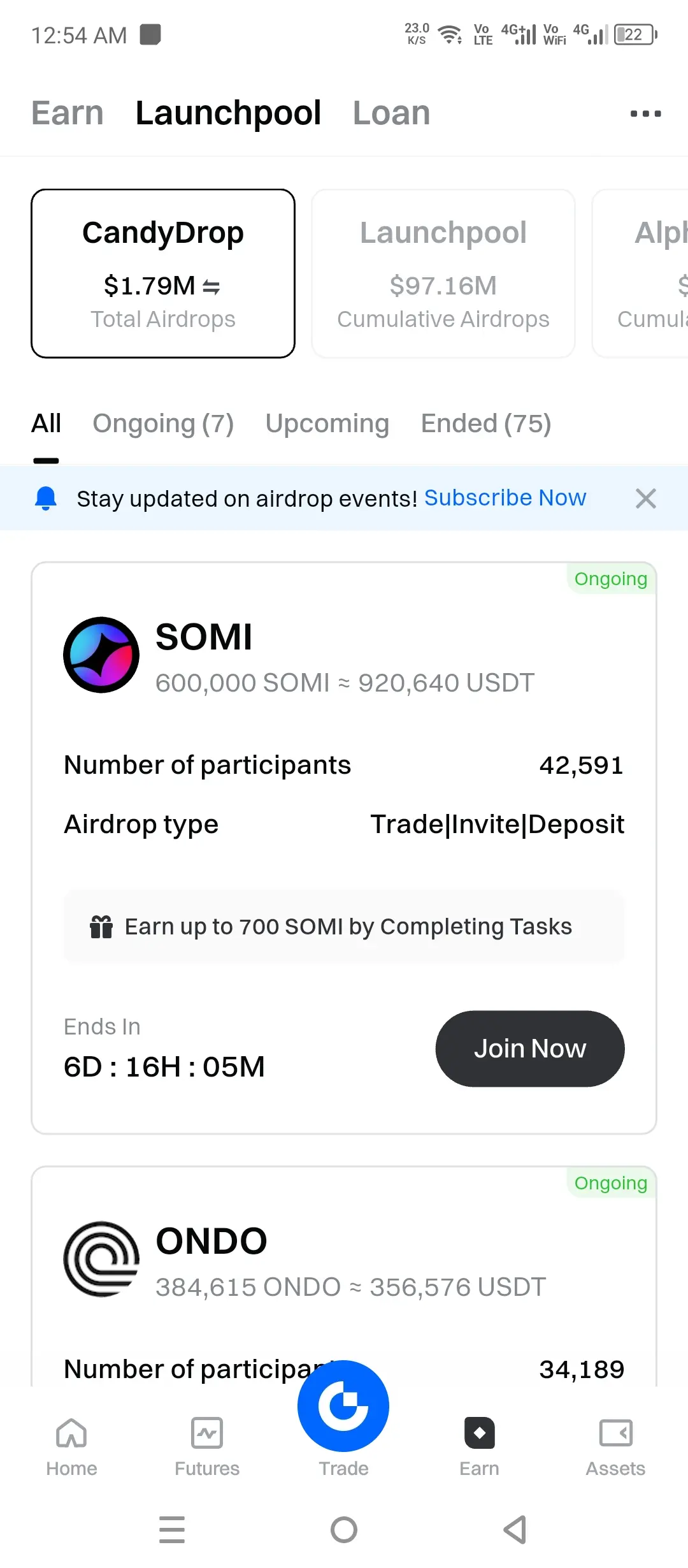The height and width of the screenshot is (1568, 688).
Task: Open the Earn up to 700 SOMI tasks banner
Action: pyautogui.click(x=344, y=927)
